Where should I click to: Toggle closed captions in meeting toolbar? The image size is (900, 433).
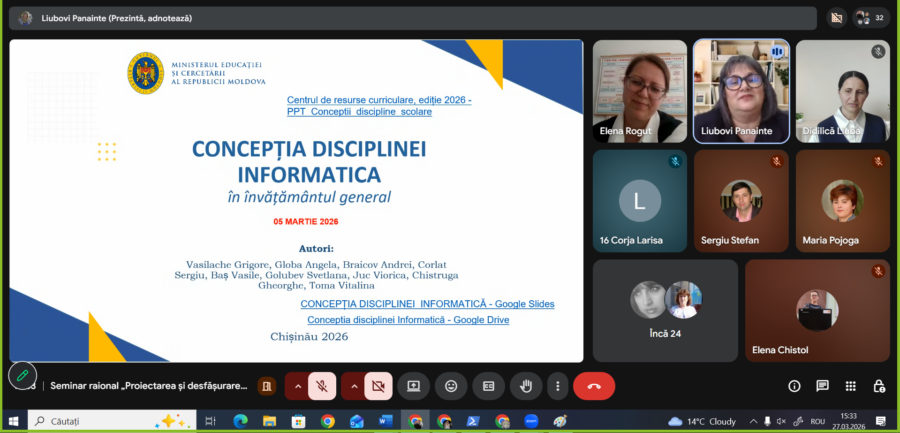tap(488, 385)
